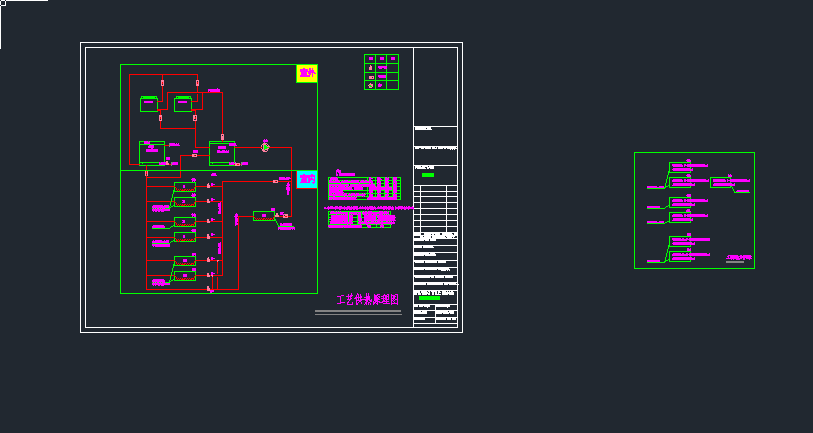The height and width of the screenshot is (433, 813).
Task: Select the top-left outdoor equipment box
Action: pyautogui.click(x=149, y=104)
